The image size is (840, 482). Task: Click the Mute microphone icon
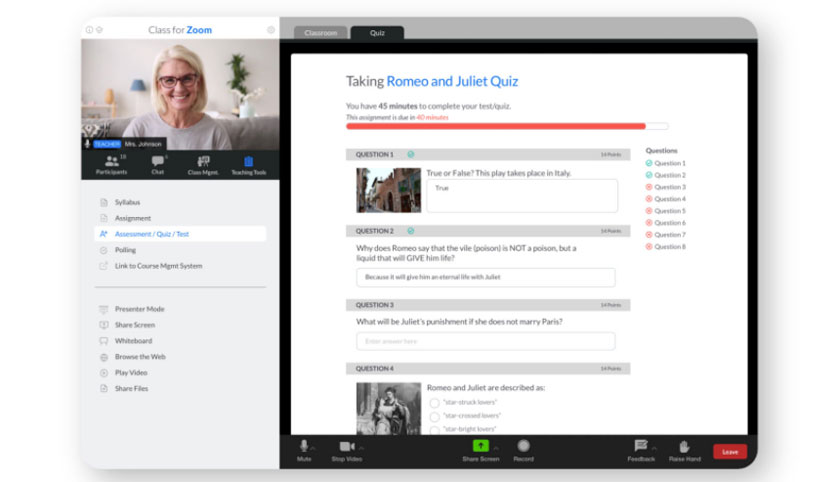[x=304, y=446]
